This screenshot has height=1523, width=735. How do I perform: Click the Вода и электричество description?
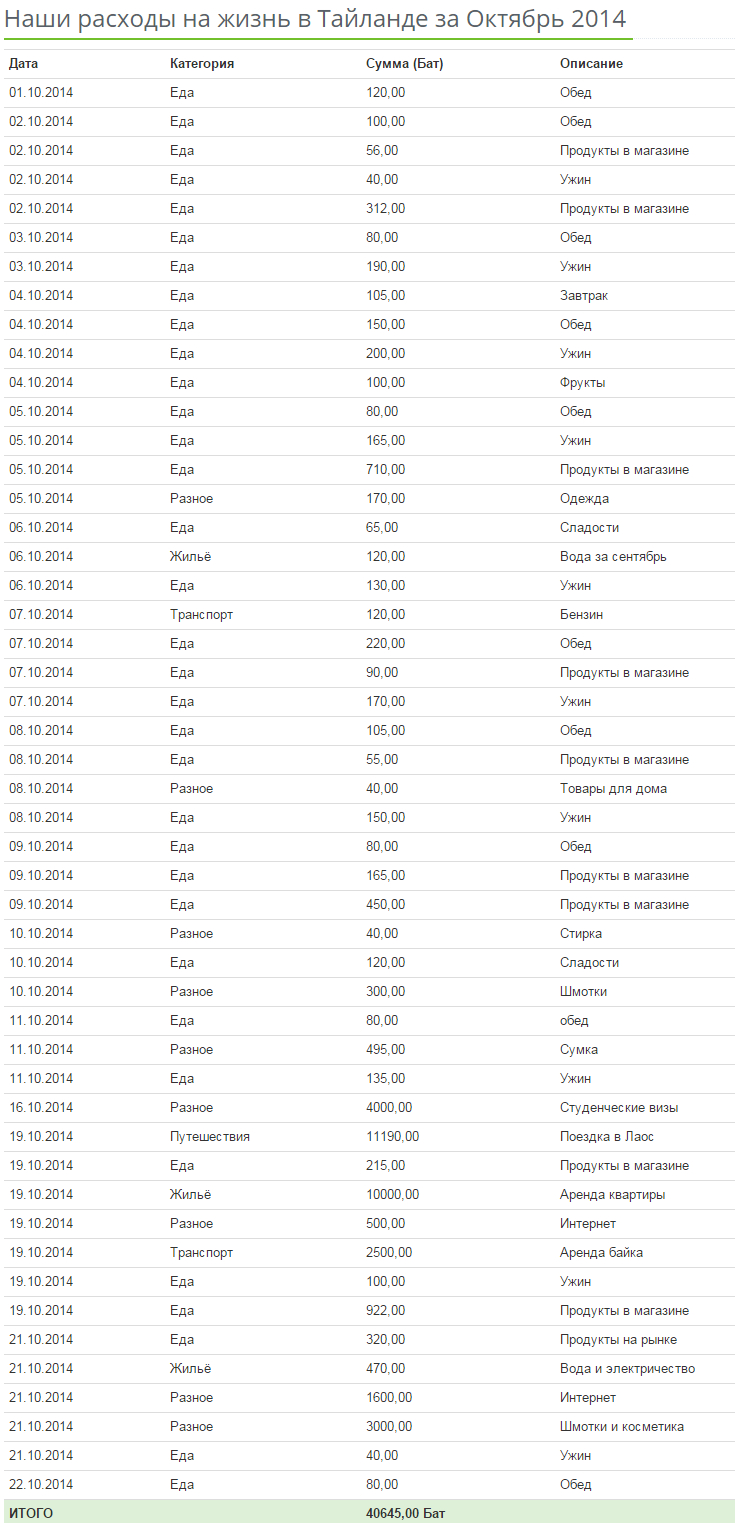627,1368
